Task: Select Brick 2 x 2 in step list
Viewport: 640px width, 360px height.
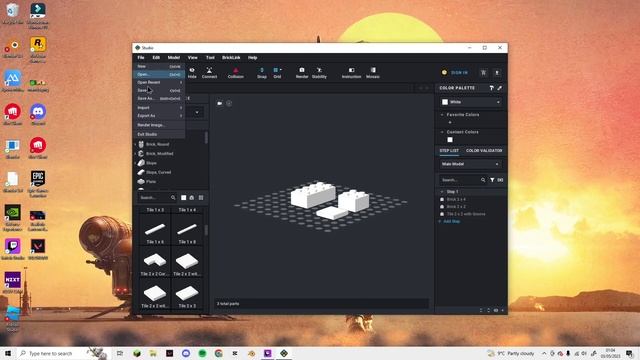Action: point(456,207)
